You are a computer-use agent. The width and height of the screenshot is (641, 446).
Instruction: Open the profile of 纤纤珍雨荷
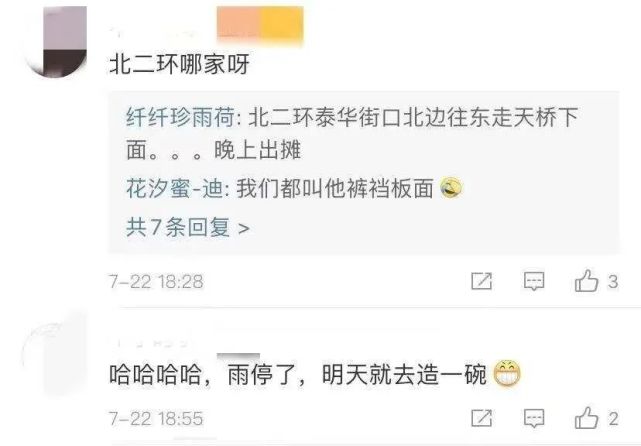(x=180, y=117)
